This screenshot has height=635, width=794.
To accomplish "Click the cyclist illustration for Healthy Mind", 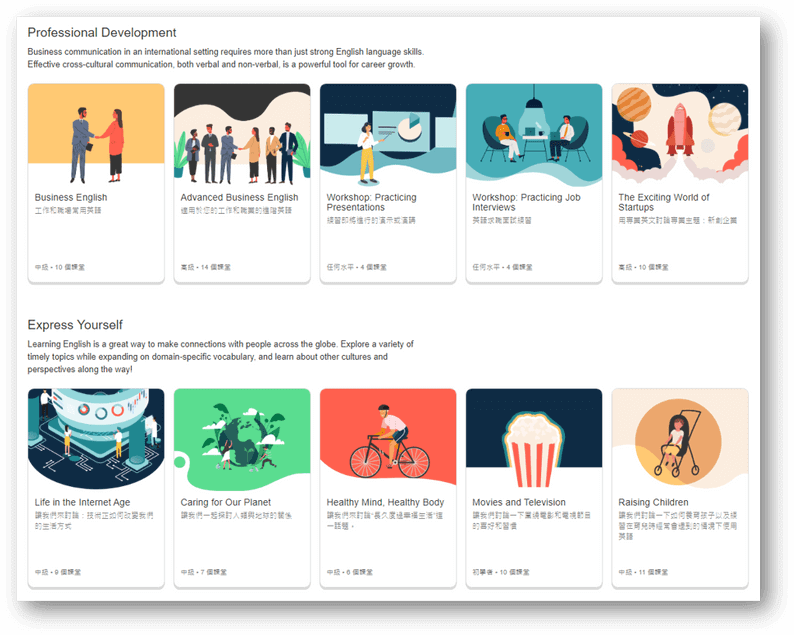I will [388, 440].
